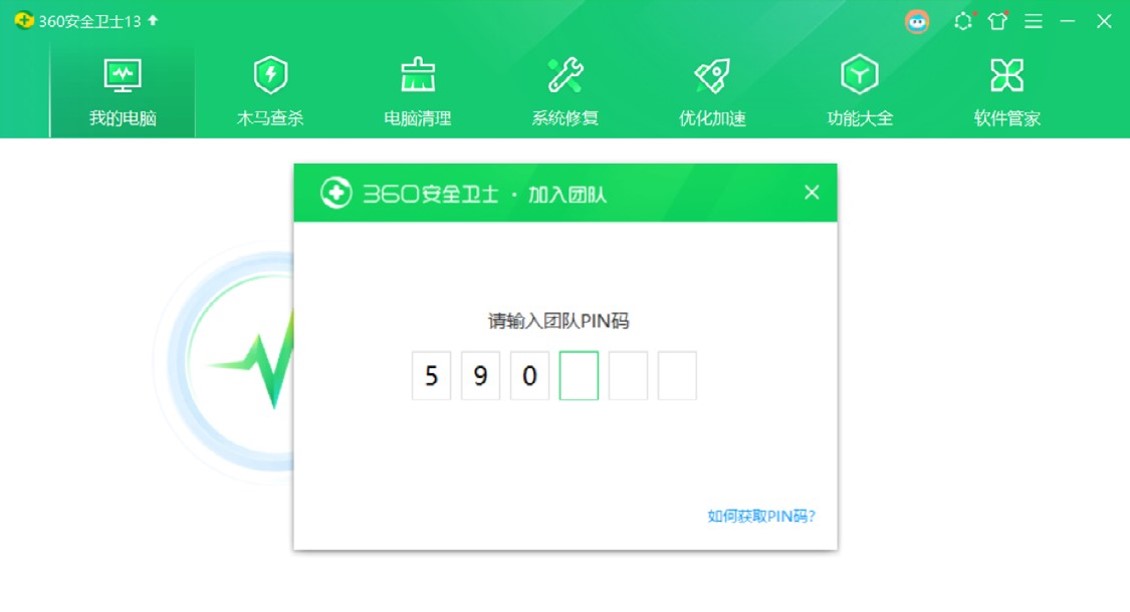Select the 优化加速 tab

click(712, 92)
